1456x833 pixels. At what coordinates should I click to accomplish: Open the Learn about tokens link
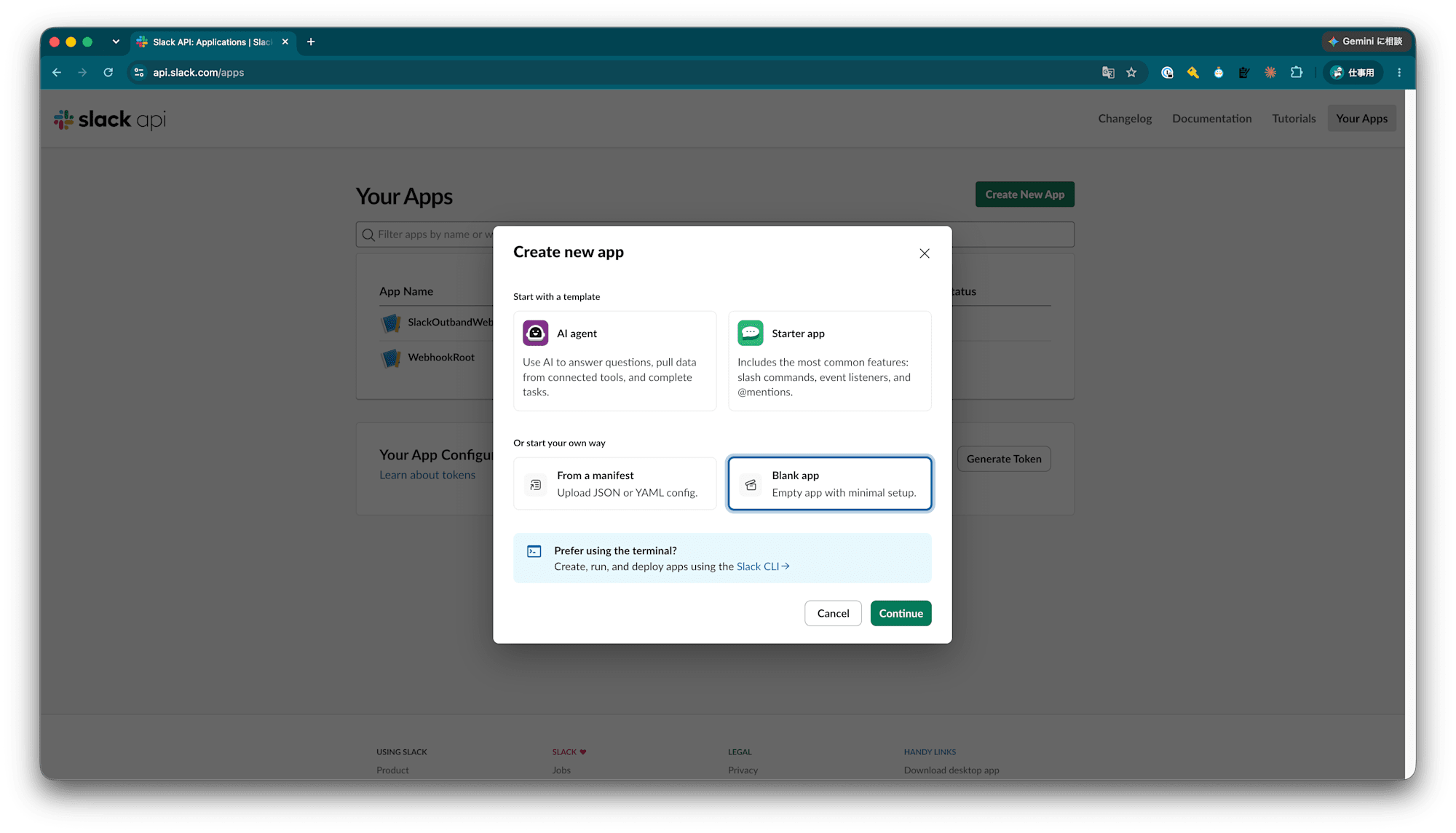coord(427,475)
